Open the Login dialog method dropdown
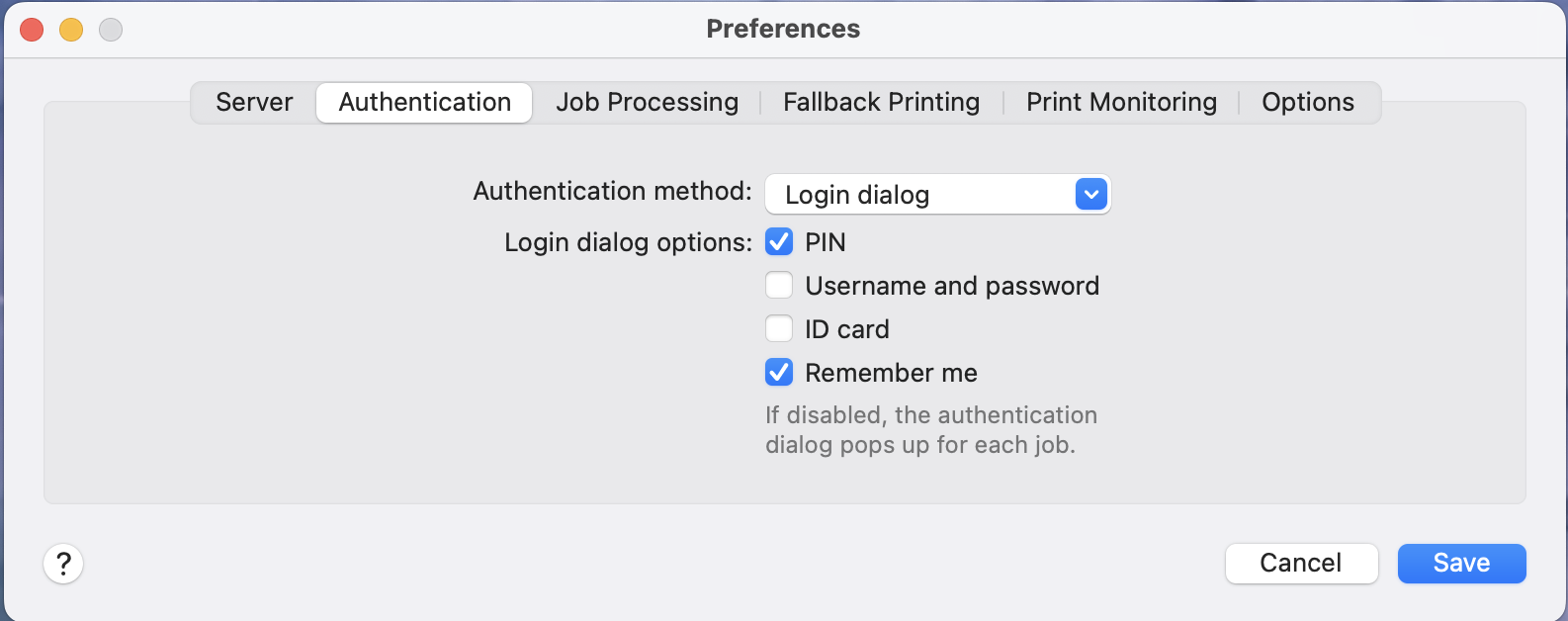 pyautogui.click(x=936, y=195)
